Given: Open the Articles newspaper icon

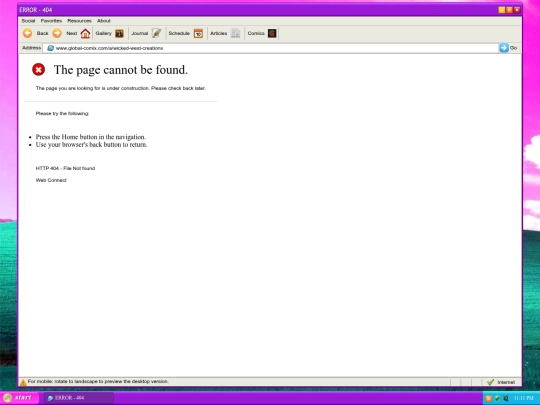Looking at the screenshot, I should point(235,33).
